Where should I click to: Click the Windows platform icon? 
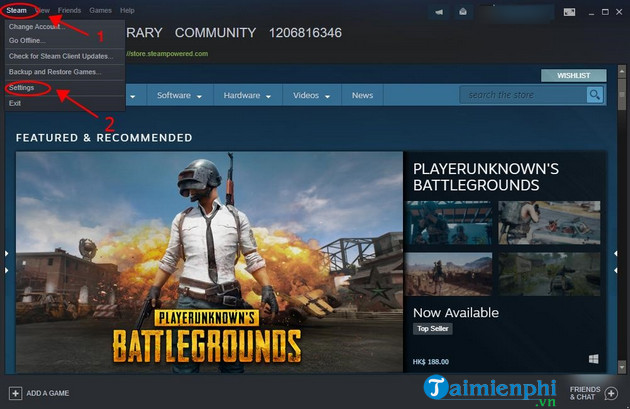pos(593,359)
